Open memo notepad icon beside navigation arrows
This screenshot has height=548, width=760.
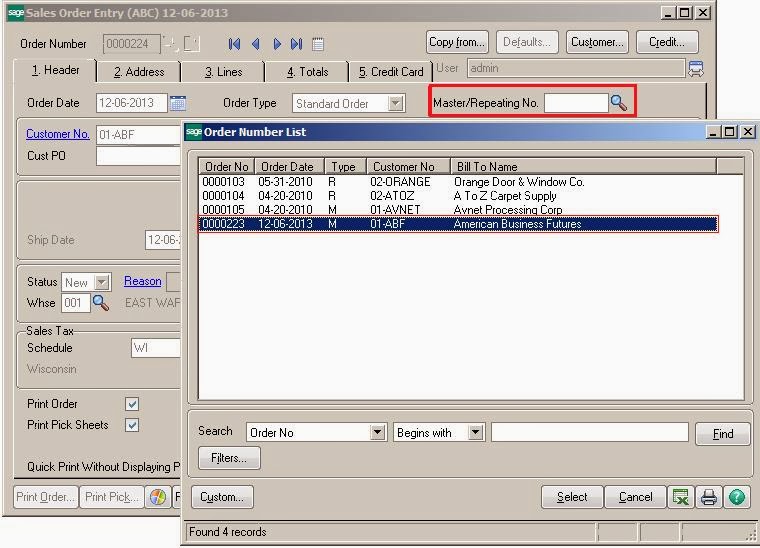(318, 44)
